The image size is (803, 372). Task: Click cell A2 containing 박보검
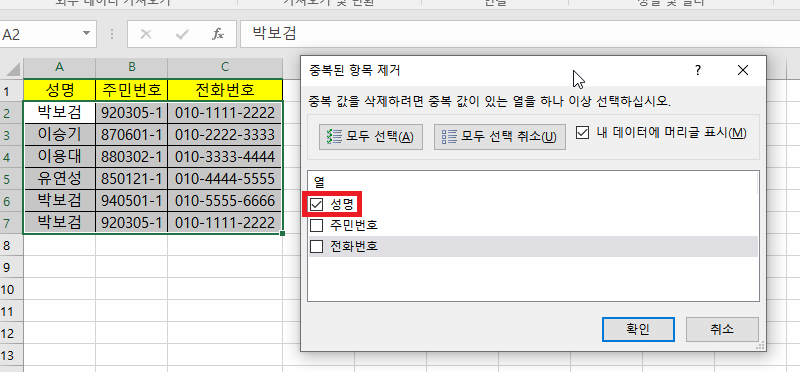[x=59, y=112]
